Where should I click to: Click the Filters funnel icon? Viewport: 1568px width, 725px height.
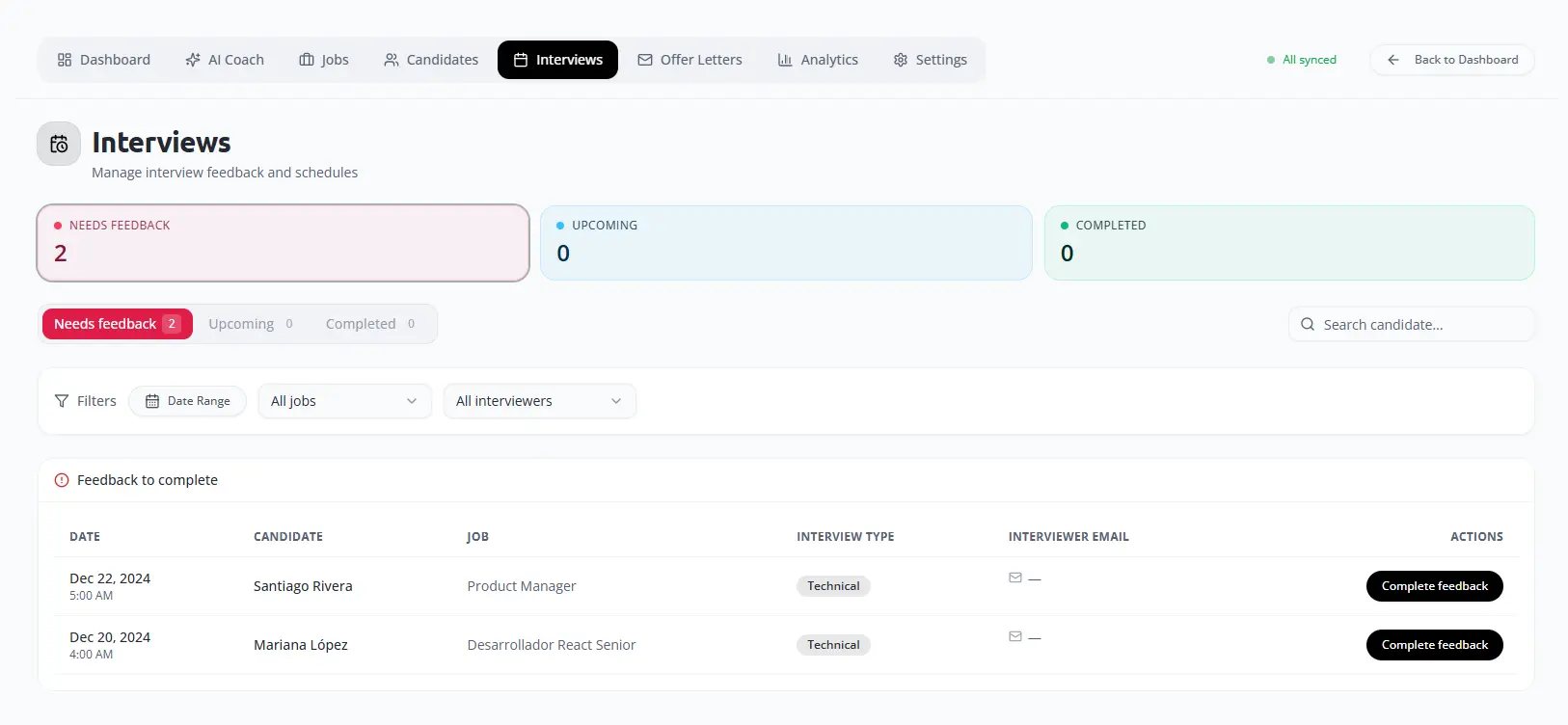[62, 401]
